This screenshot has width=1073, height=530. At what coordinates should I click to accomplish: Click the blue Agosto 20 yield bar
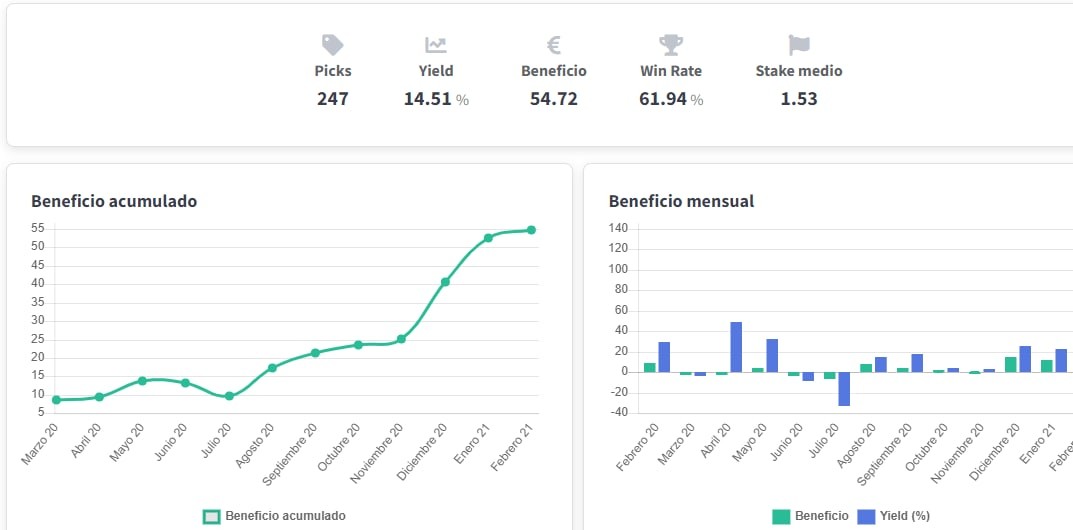click(x=881, y=365)
